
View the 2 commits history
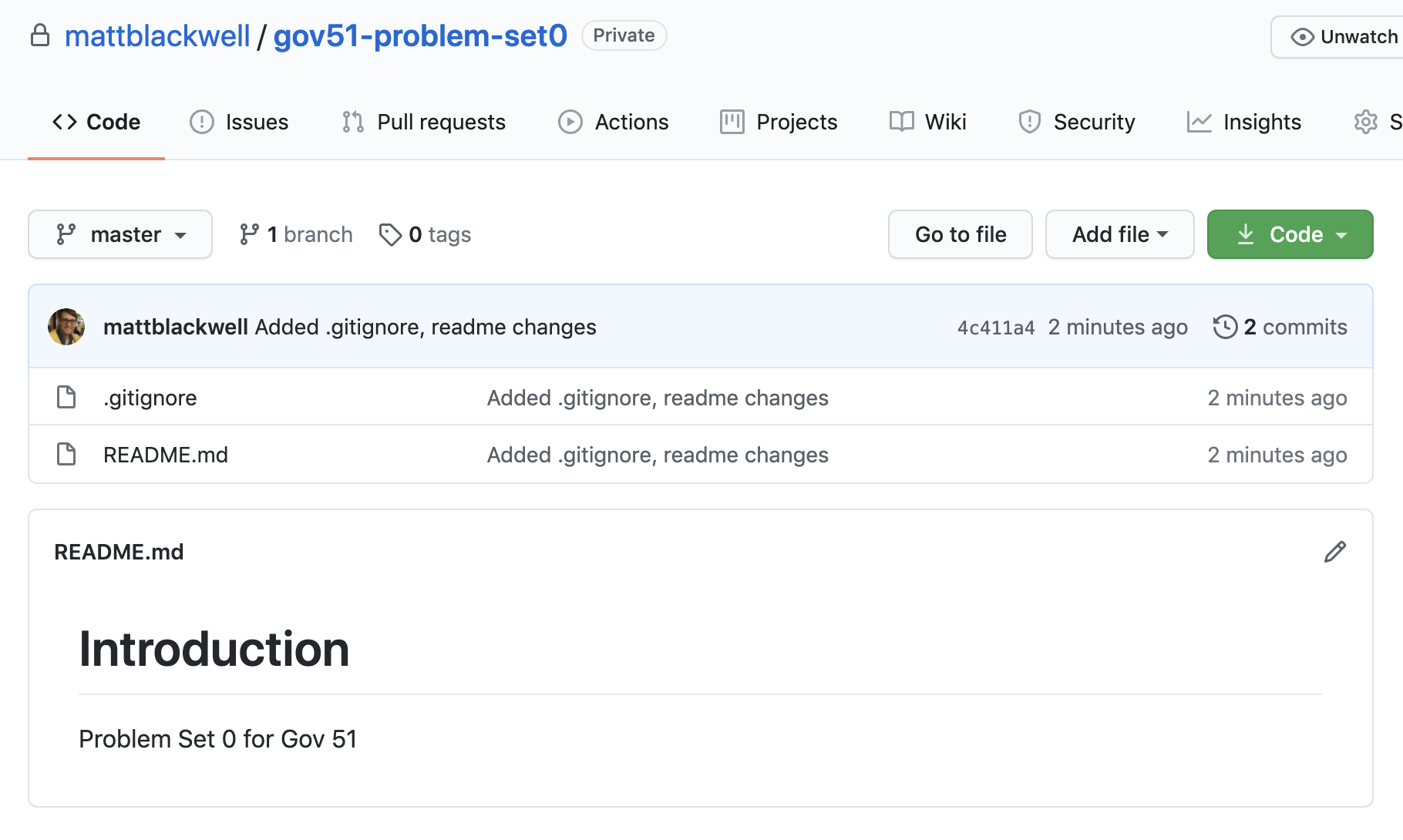click(1280, 327)
